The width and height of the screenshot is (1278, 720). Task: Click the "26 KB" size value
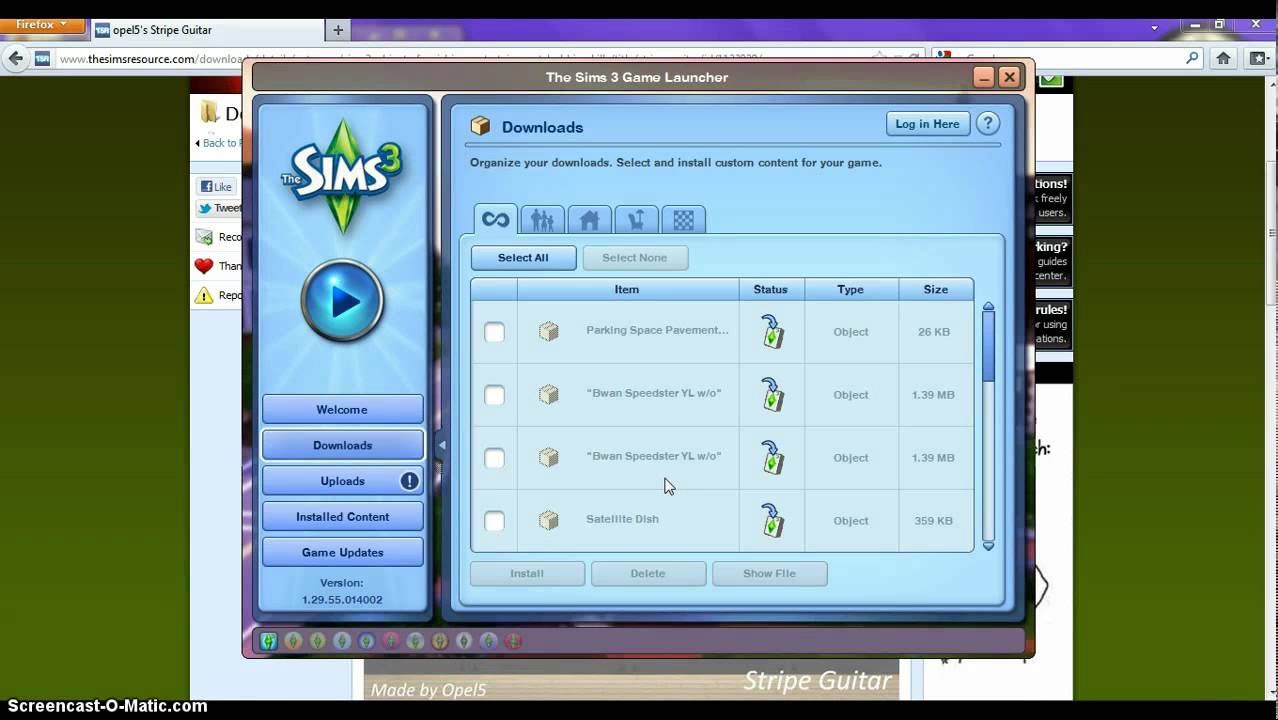coord(934,332)
